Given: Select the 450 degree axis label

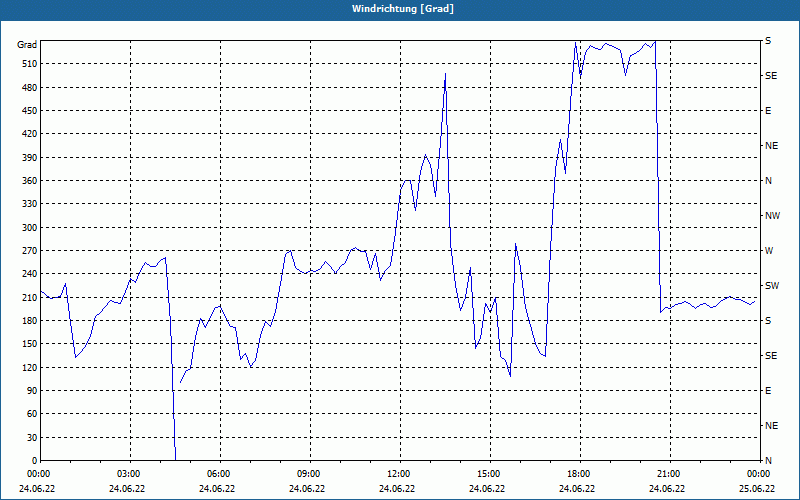Looking at the screenshot, I should [x=30, y=111].
